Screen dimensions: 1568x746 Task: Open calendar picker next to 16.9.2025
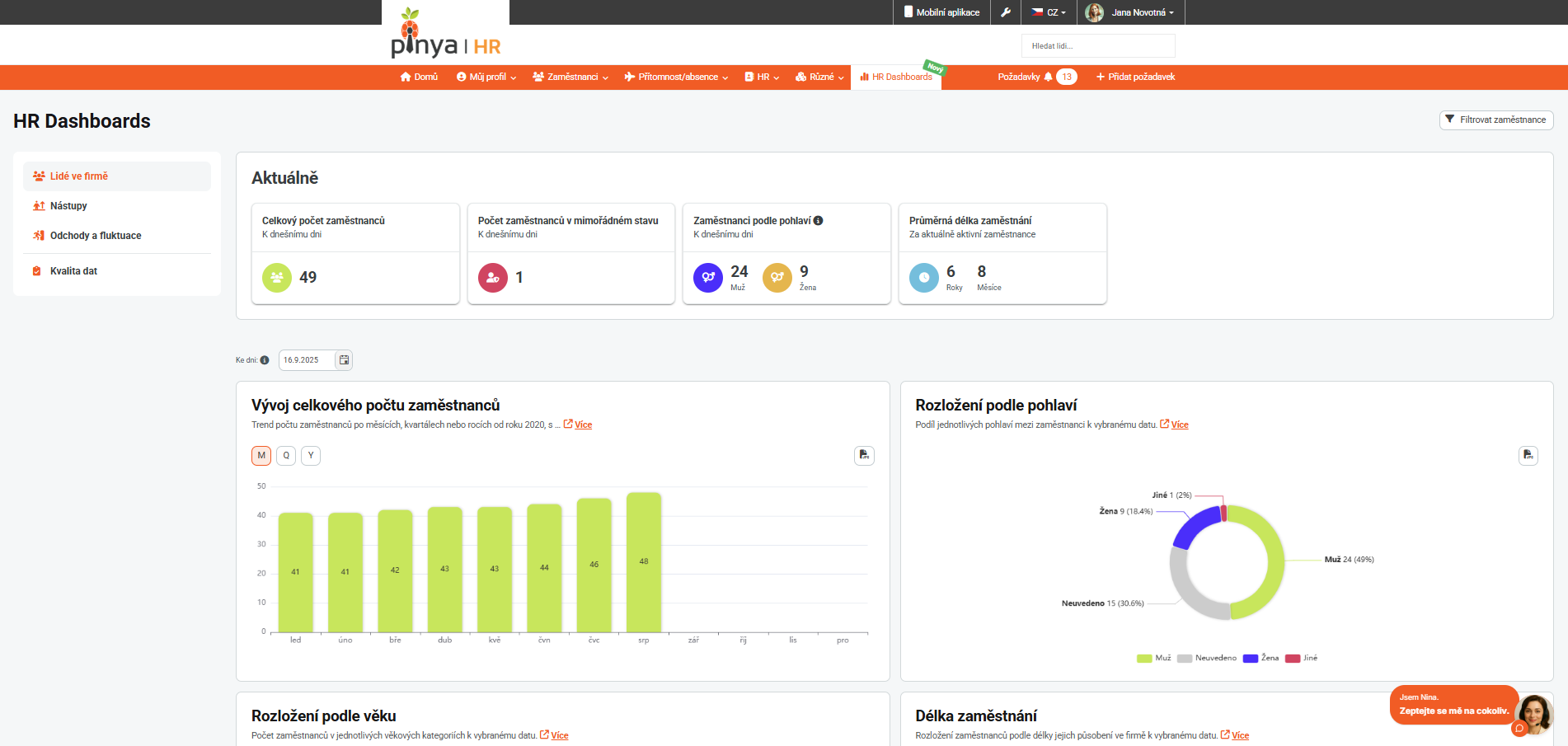click(x=344, y=360)
